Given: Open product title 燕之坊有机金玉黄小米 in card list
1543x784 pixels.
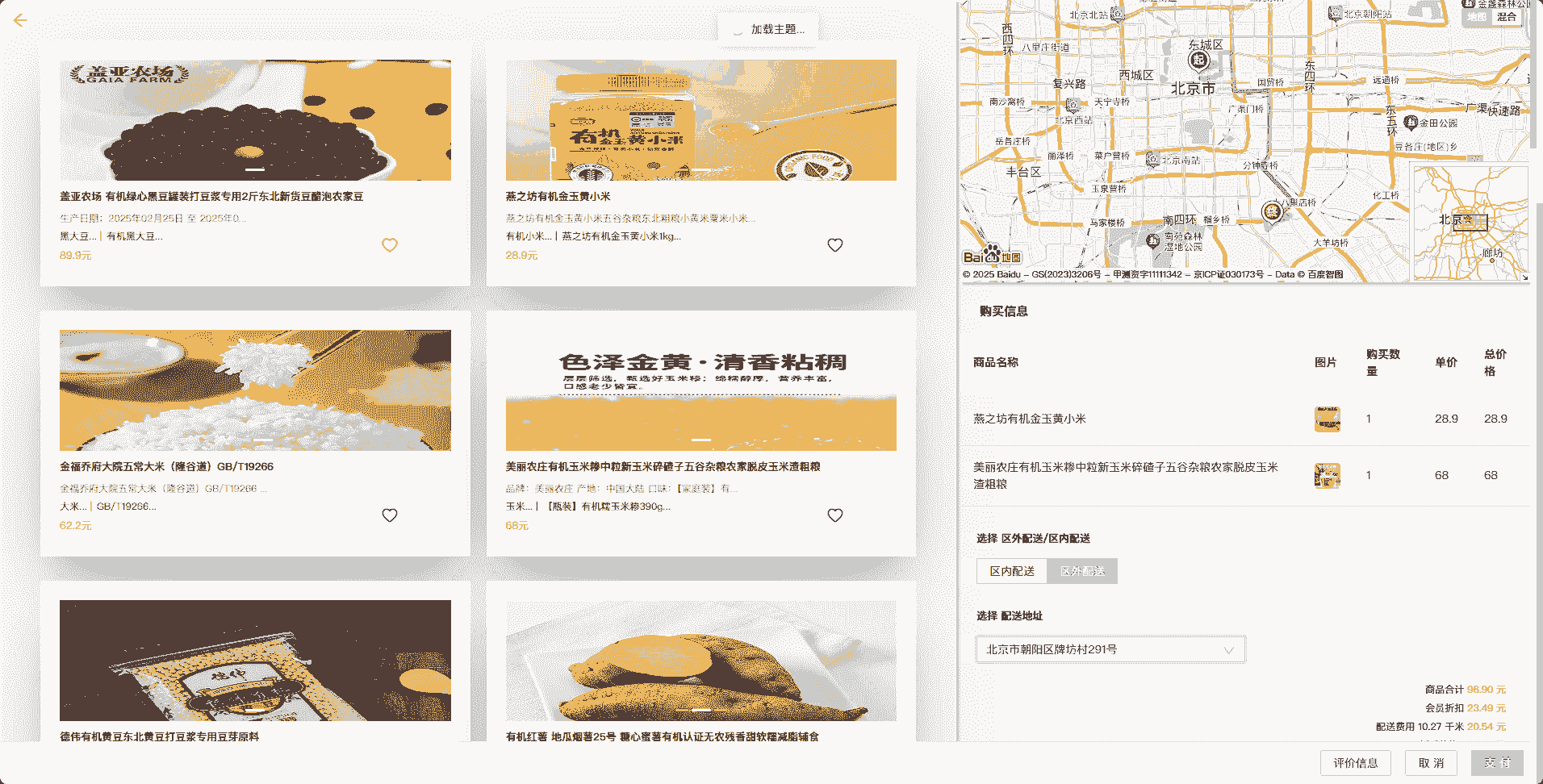Looking at the screenshot, I should coord(558,197).
